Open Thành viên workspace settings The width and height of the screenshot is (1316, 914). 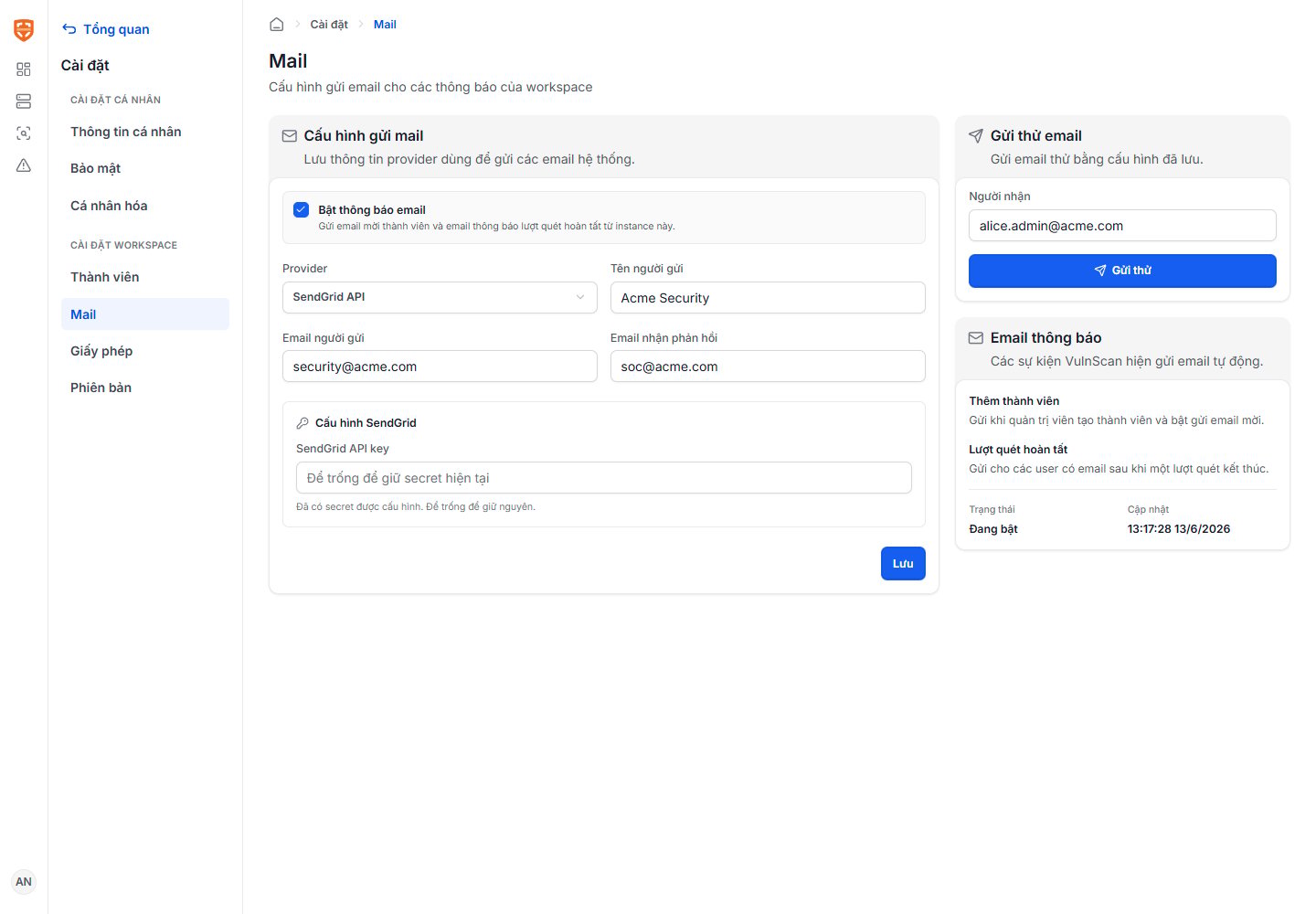coord(145,277)
